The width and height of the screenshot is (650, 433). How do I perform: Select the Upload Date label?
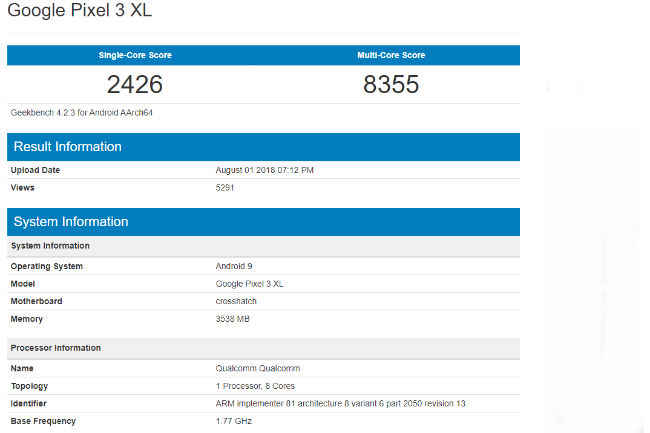point(35,170)
